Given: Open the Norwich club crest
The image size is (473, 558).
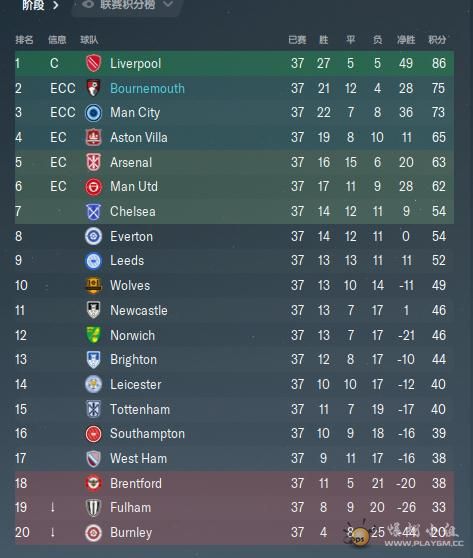Looking at the screenshot, I should (x=93, y=335).
